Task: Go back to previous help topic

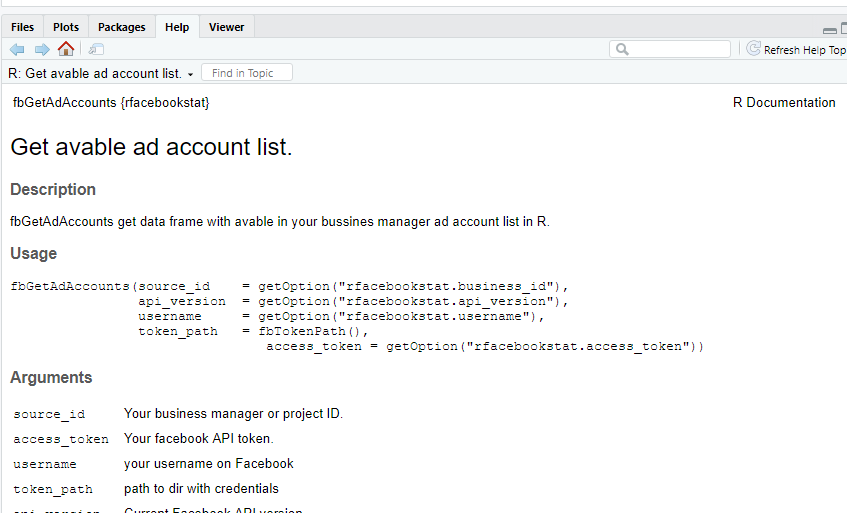Action: pyautogui.click(x=17, y=49)
